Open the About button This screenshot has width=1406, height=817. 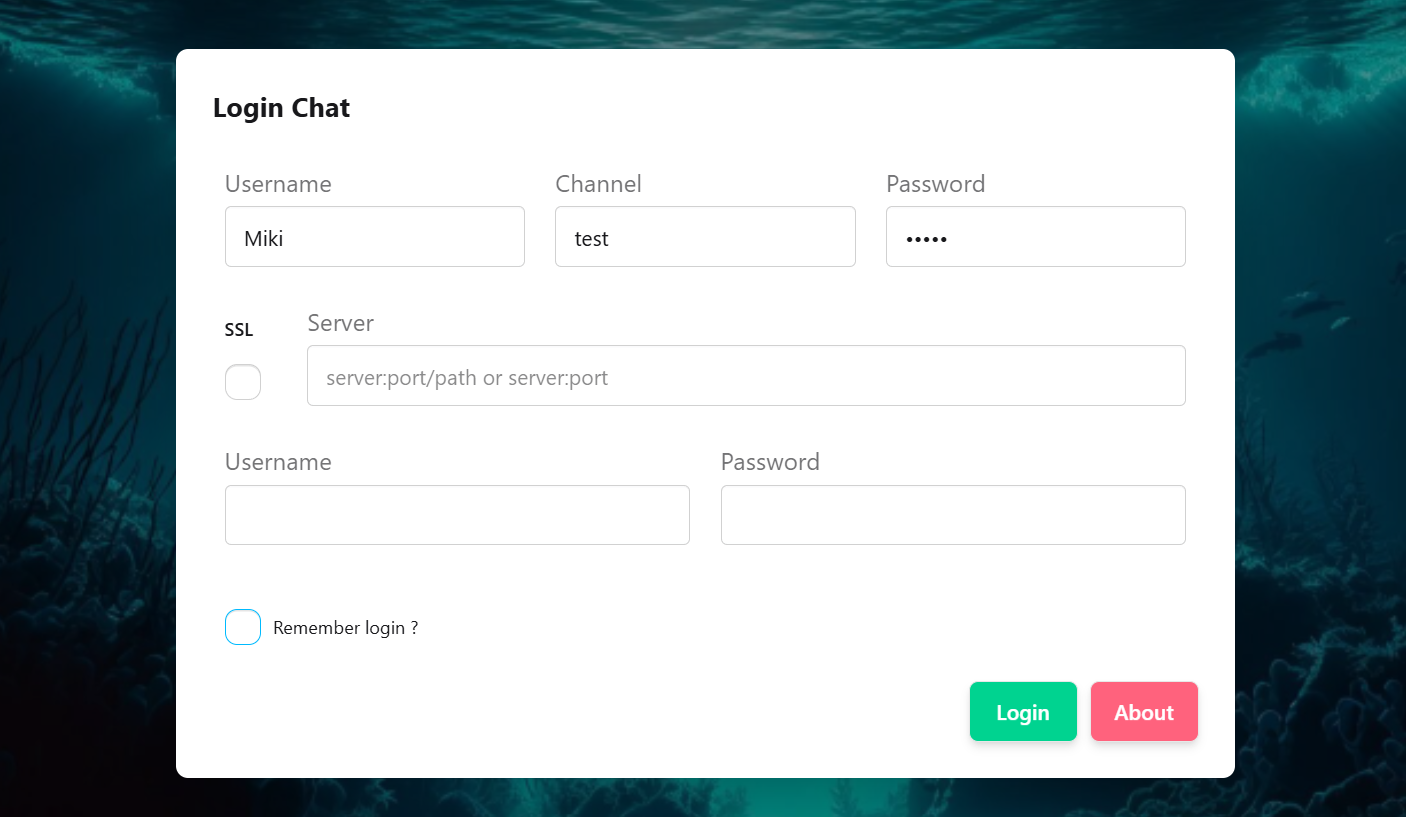point(1143,712)
